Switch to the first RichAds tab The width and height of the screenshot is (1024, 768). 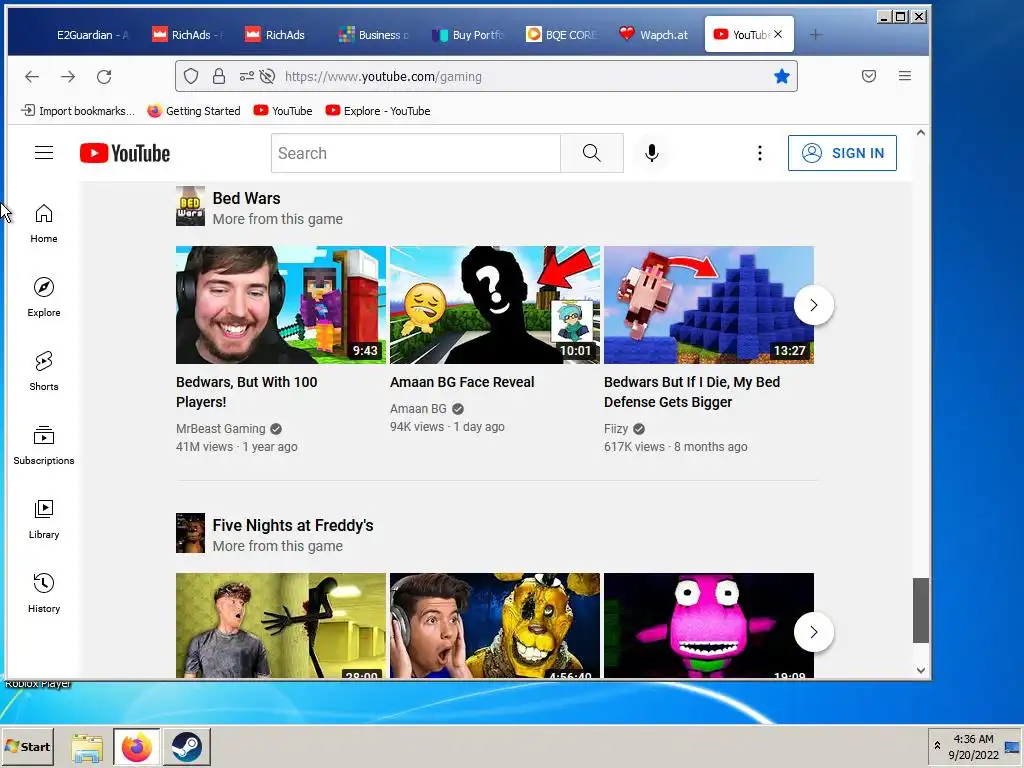click(x=189, y=35)
